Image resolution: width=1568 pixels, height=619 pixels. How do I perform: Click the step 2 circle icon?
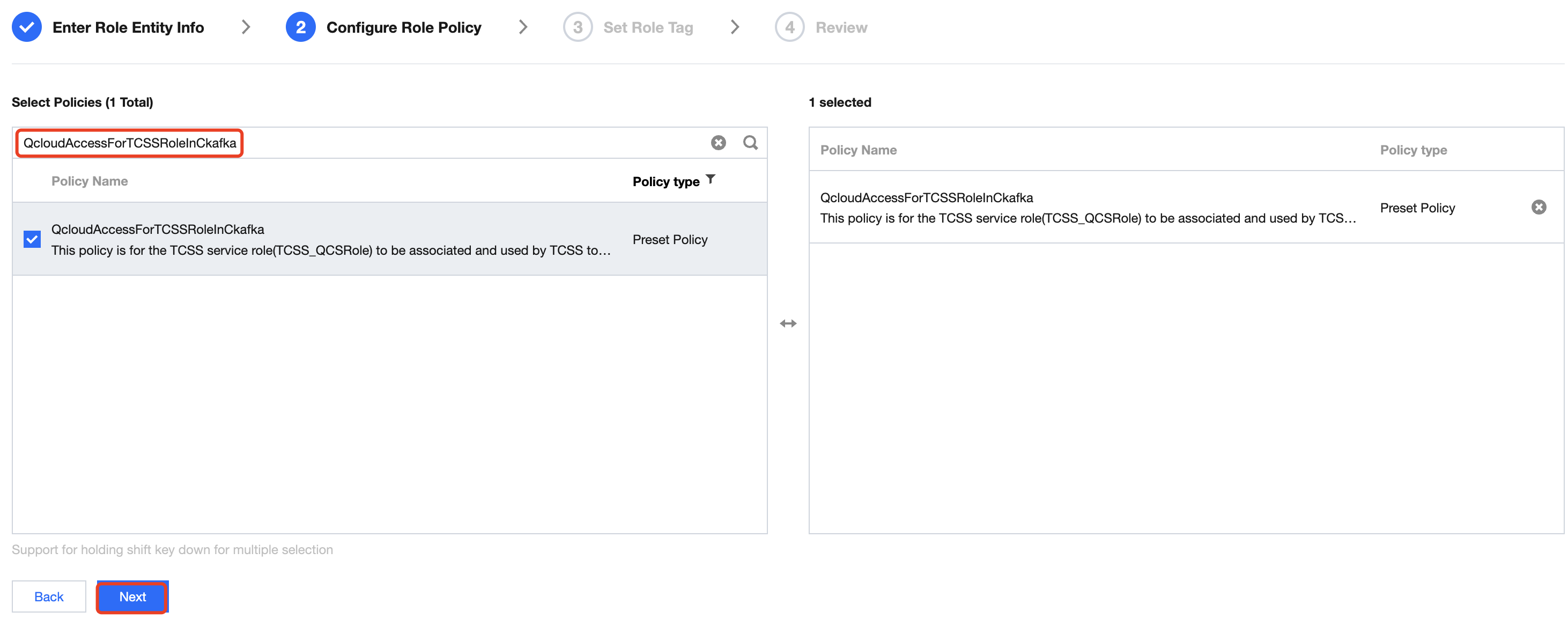point(300,27)
